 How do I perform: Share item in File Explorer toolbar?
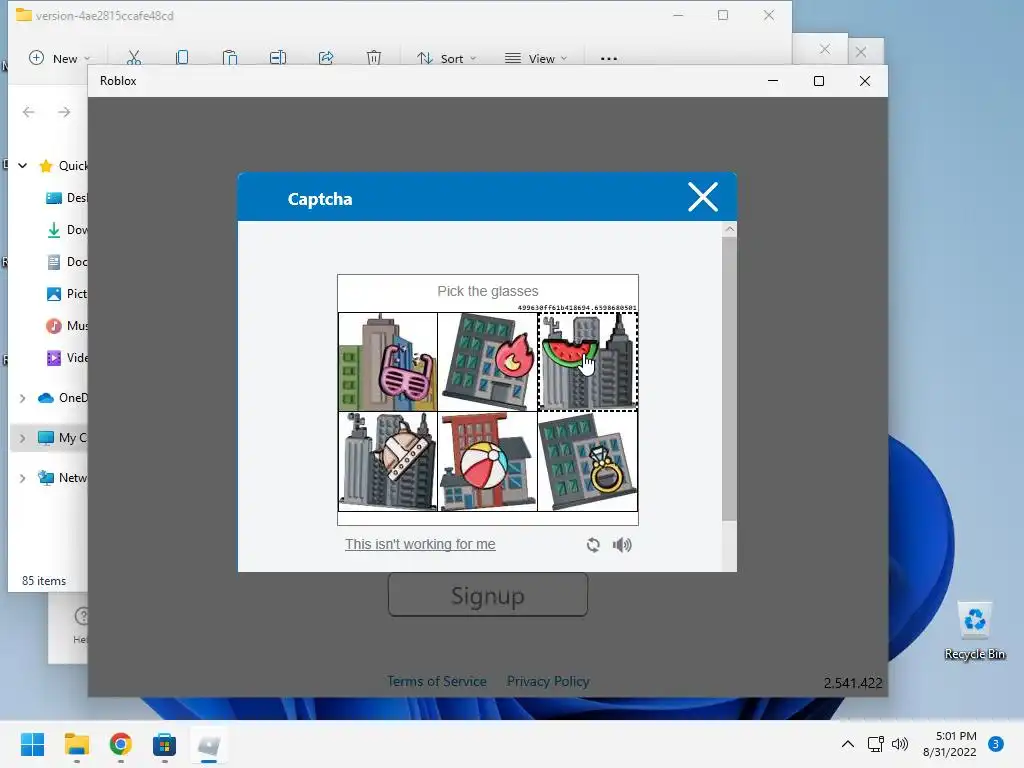(x=326, y=58)
